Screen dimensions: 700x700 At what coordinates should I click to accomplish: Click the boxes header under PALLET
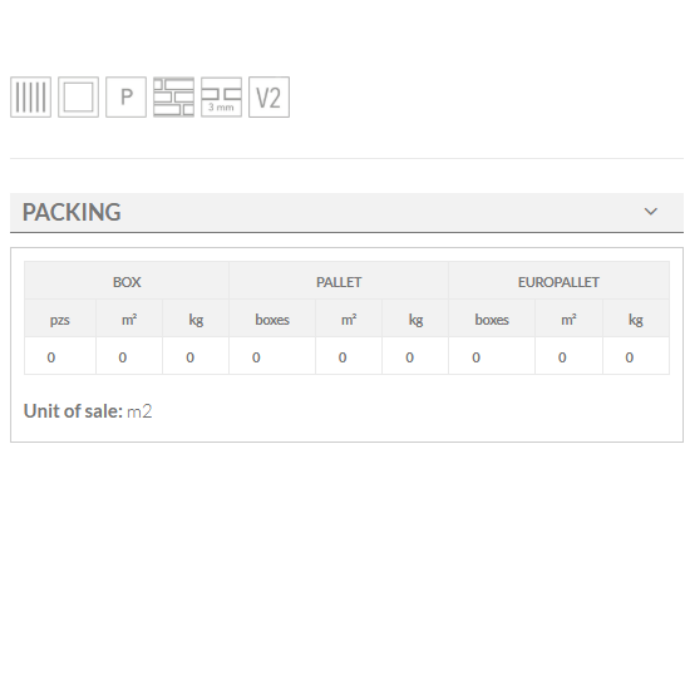click(272, 320)
